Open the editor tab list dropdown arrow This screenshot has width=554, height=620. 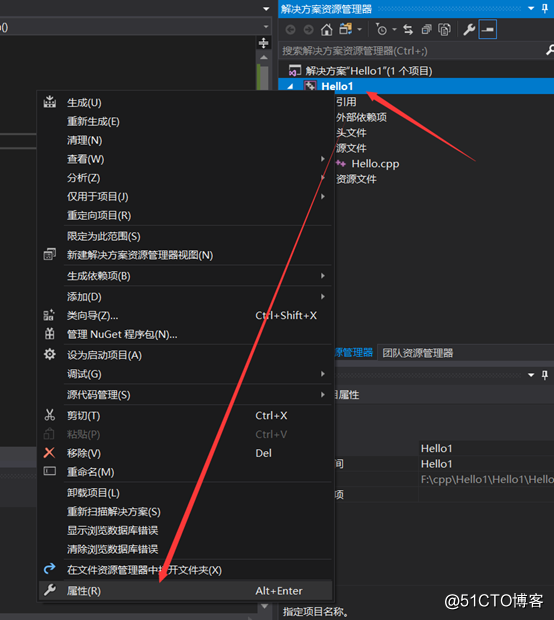click(x=266, y=8)
